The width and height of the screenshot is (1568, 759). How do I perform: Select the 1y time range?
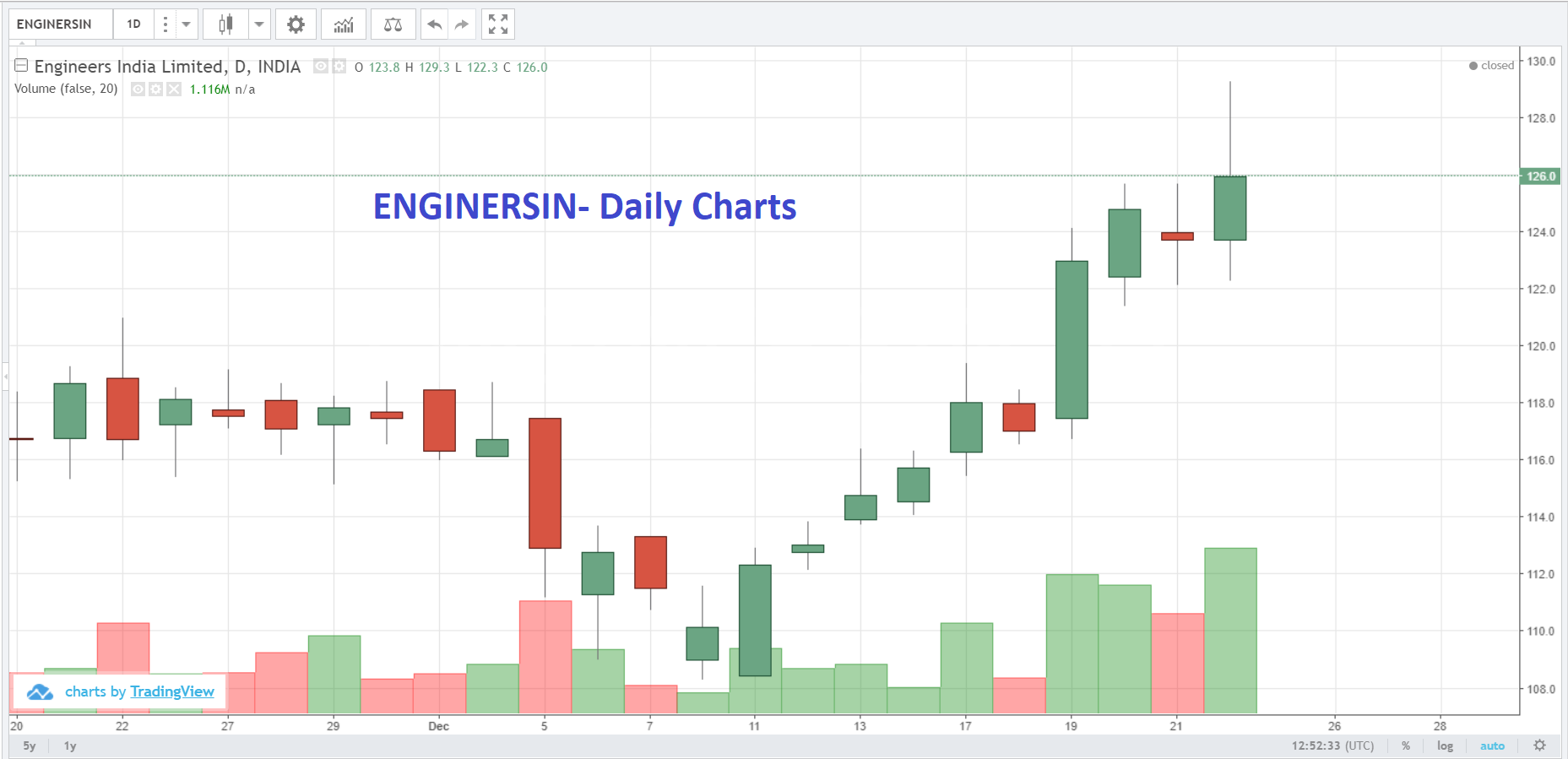(70, 746)
